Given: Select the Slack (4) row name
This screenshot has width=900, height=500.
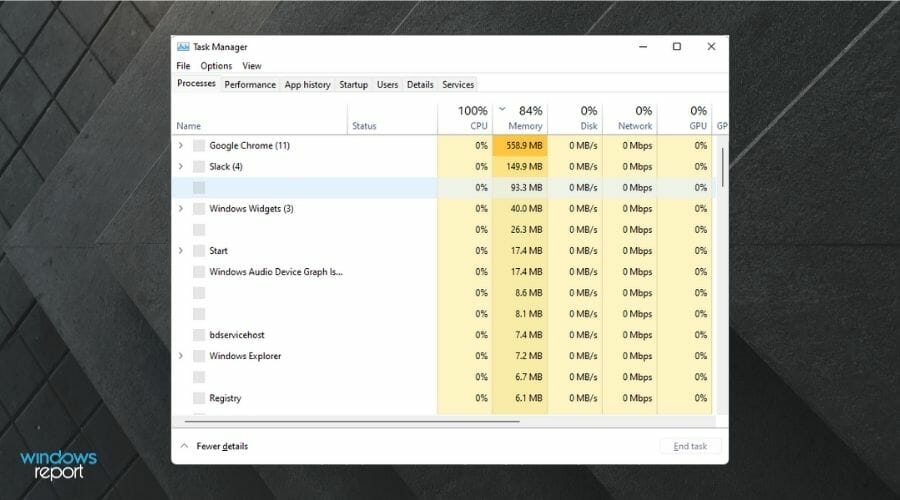Looking at the screenshot, I should click(226, 166).
